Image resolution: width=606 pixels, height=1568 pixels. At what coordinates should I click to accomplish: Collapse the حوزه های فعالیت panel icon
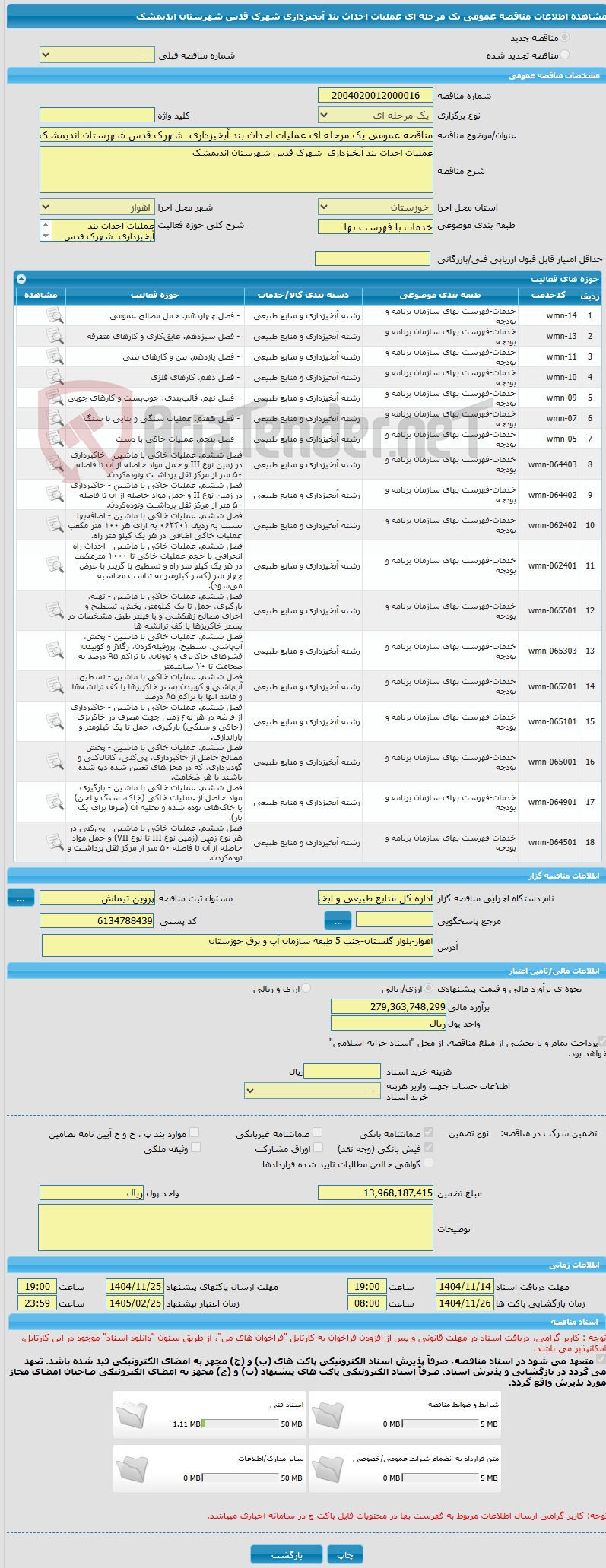(21, 279)
